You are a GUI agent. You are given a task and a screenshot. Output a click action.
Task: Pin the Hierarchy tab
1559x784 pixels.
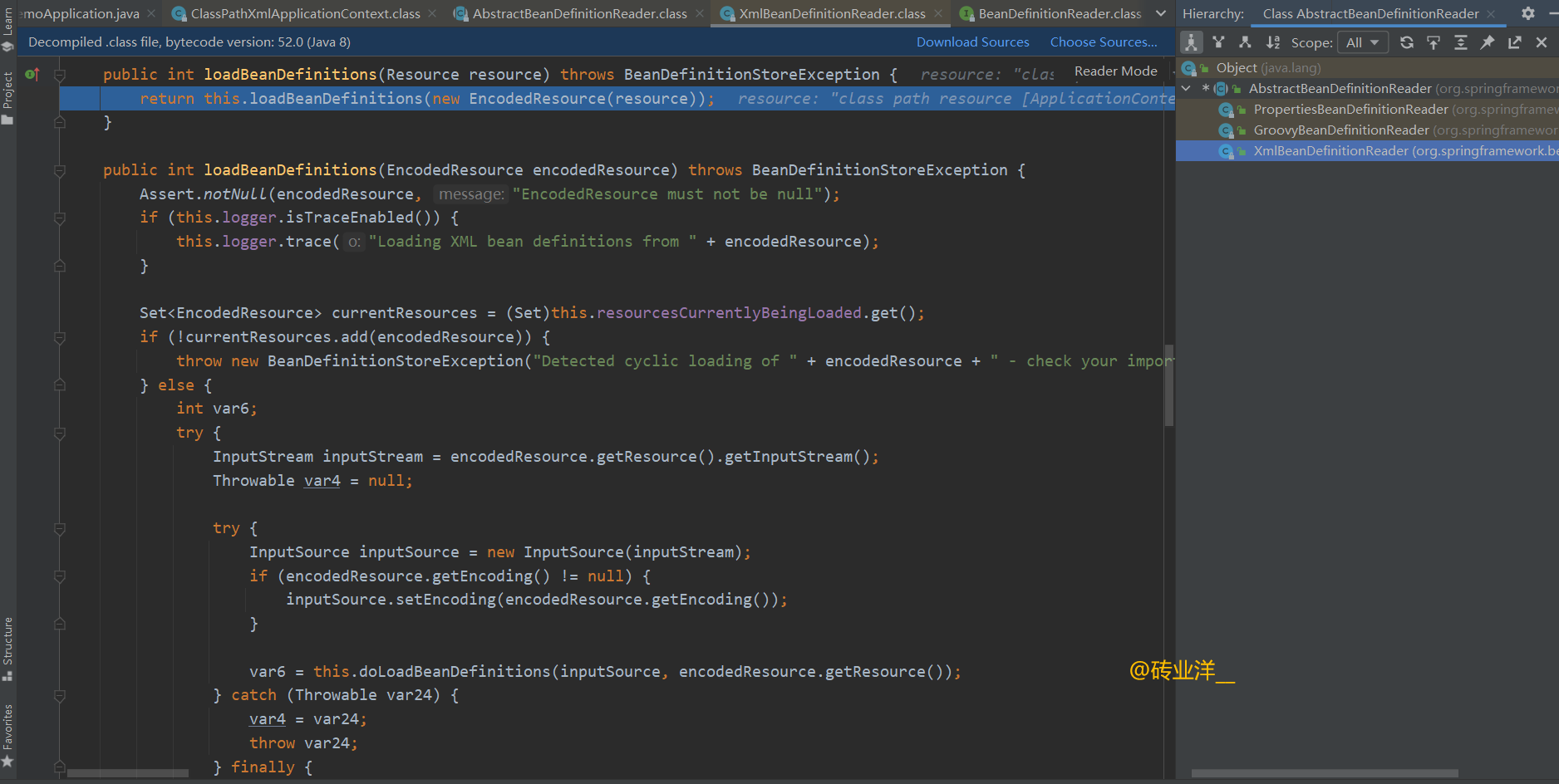coord(1488,42)
